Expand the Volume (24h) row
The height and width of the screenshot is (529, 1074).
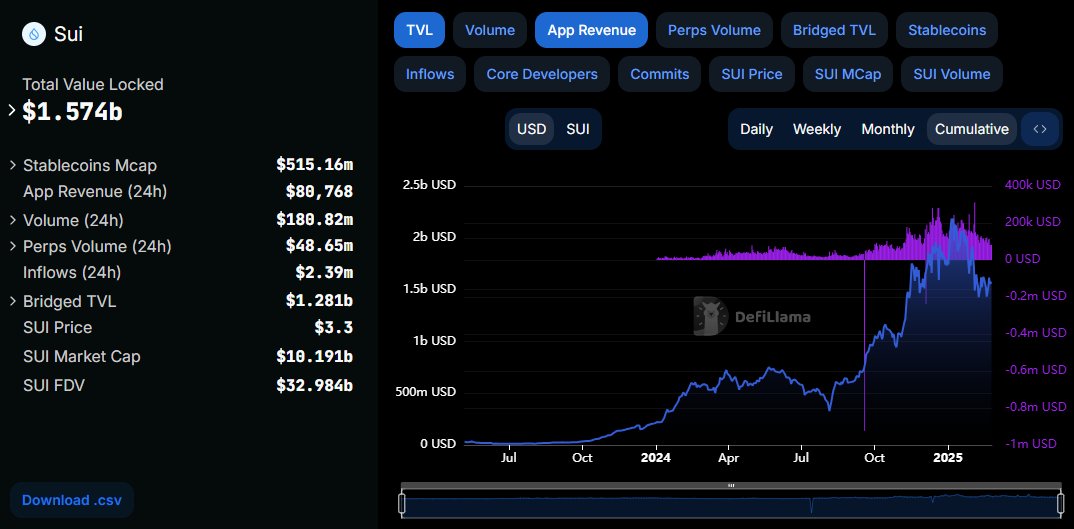point(13,220)
